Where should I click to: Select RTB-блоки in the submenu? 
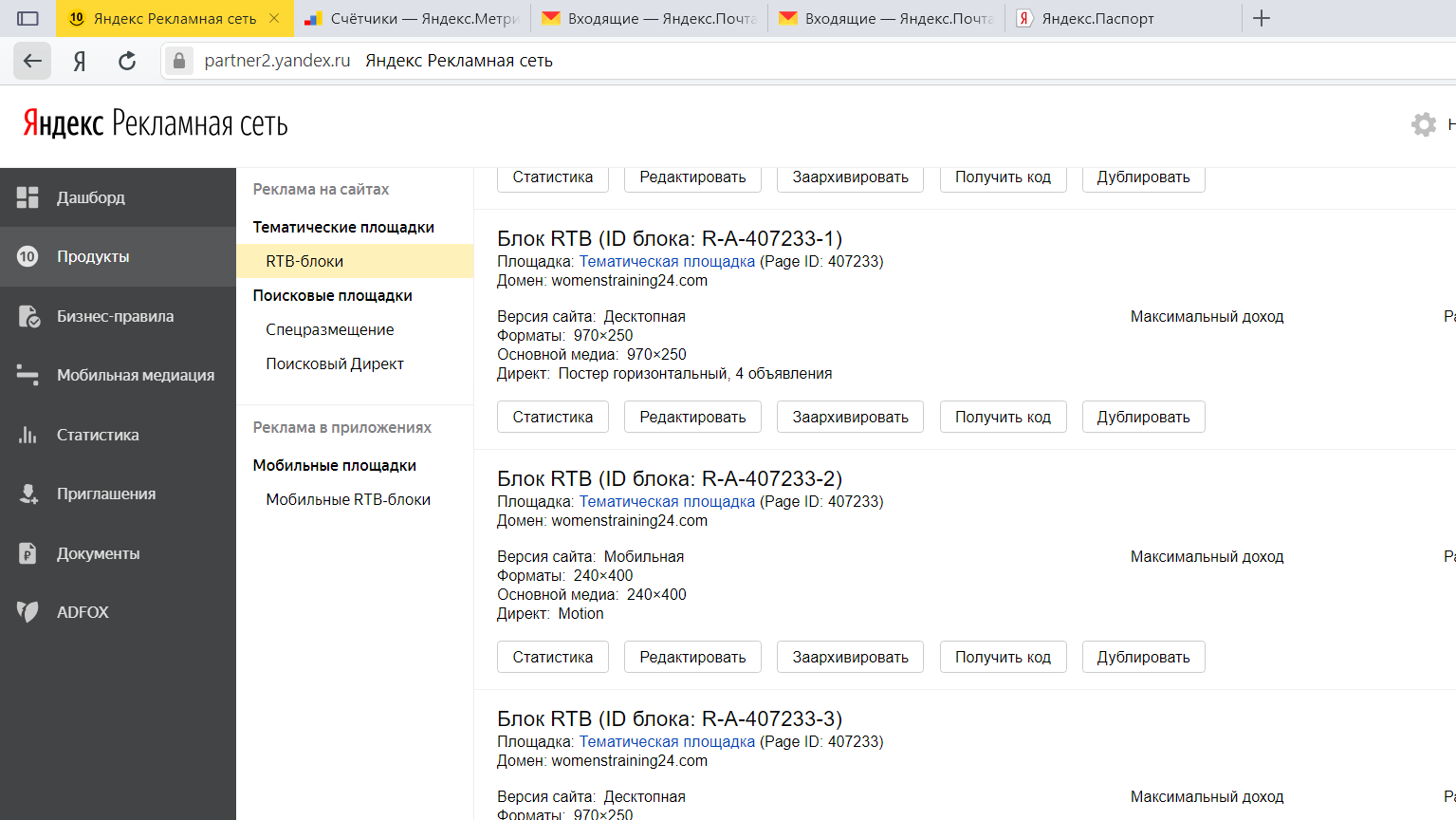click(x=355, y=261)
